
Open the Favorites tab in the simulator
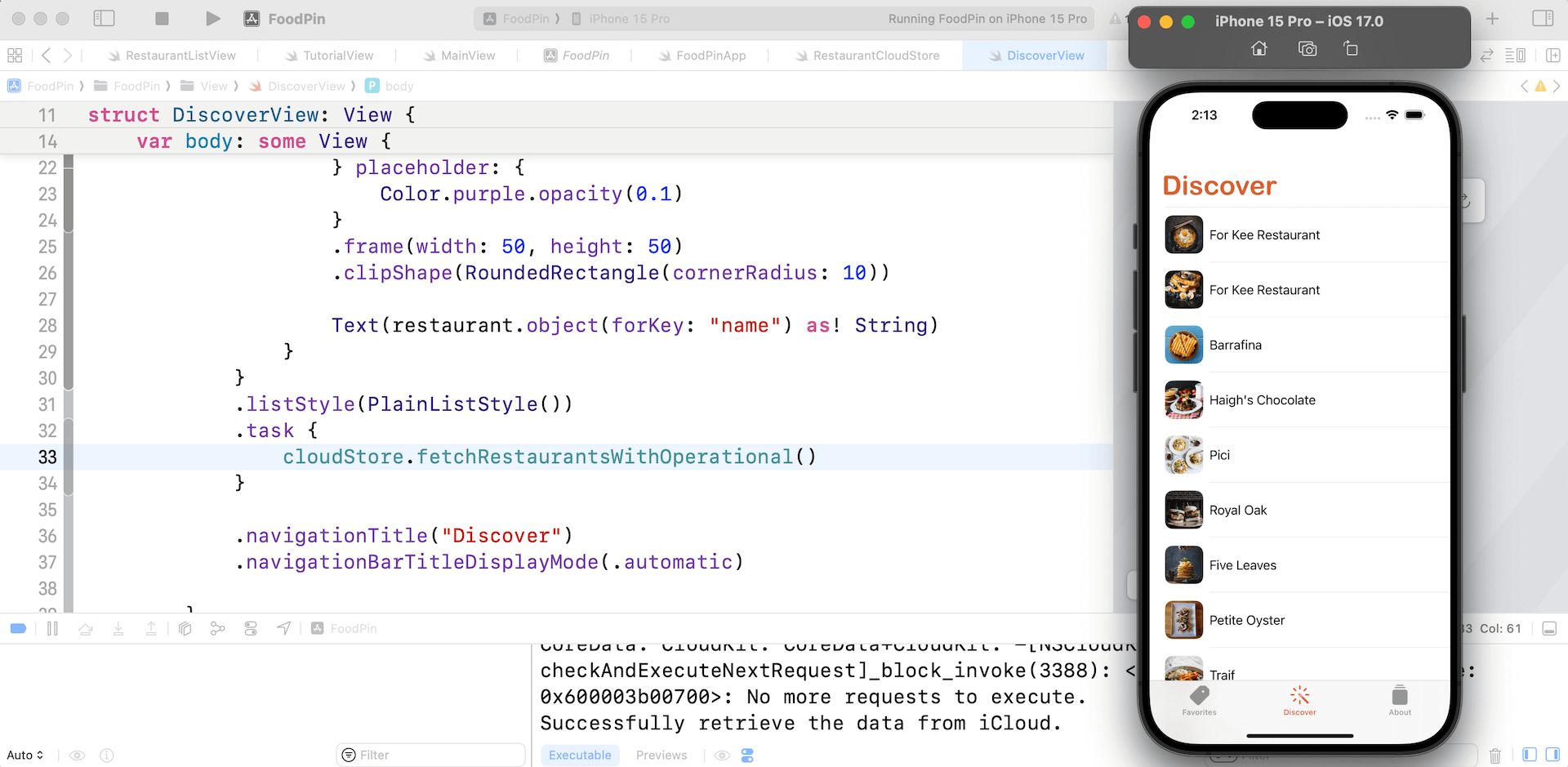1199,700
